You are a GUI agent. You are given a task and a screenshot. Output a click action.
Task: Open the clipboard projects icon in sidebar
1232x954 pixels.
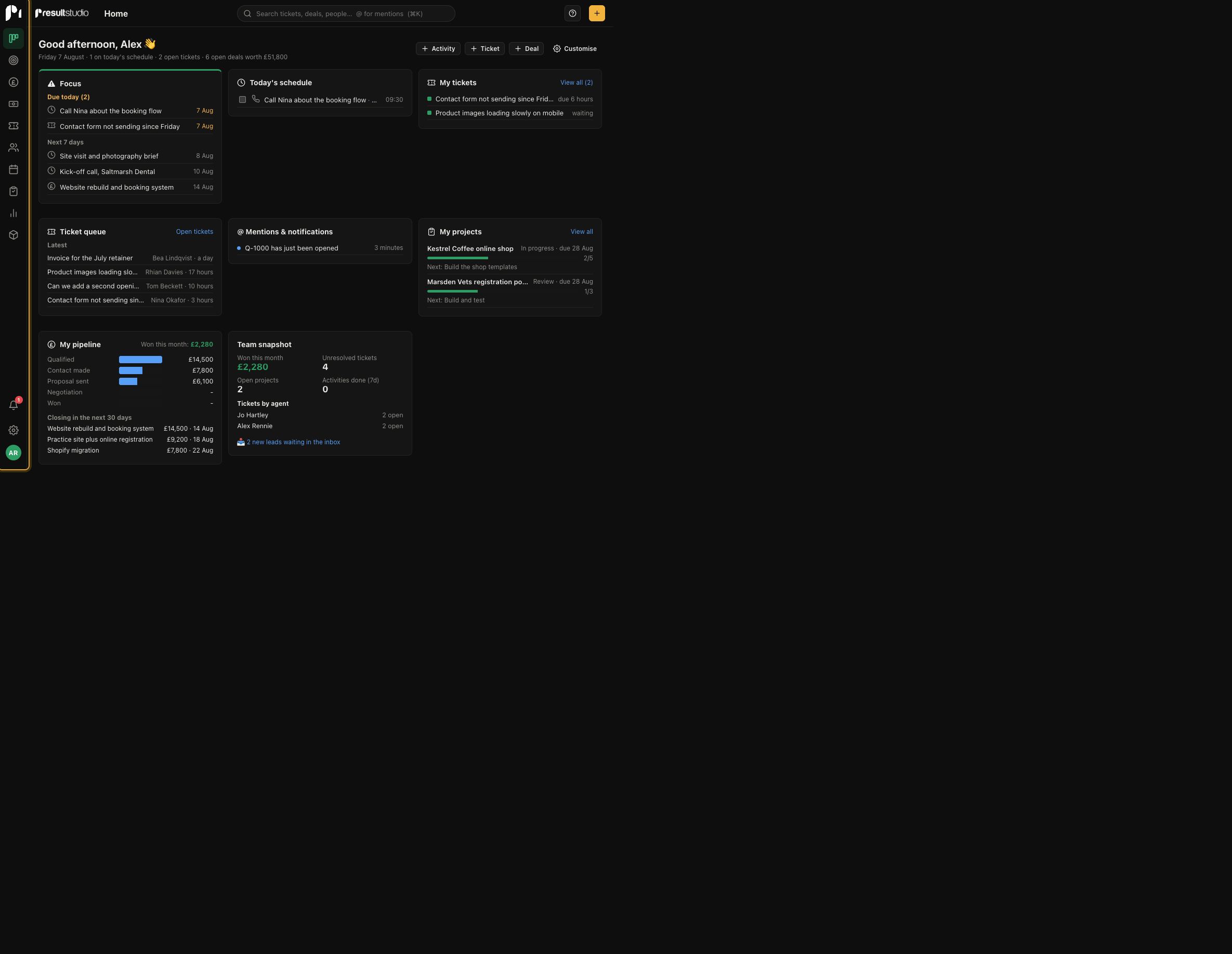coord(14,191)
